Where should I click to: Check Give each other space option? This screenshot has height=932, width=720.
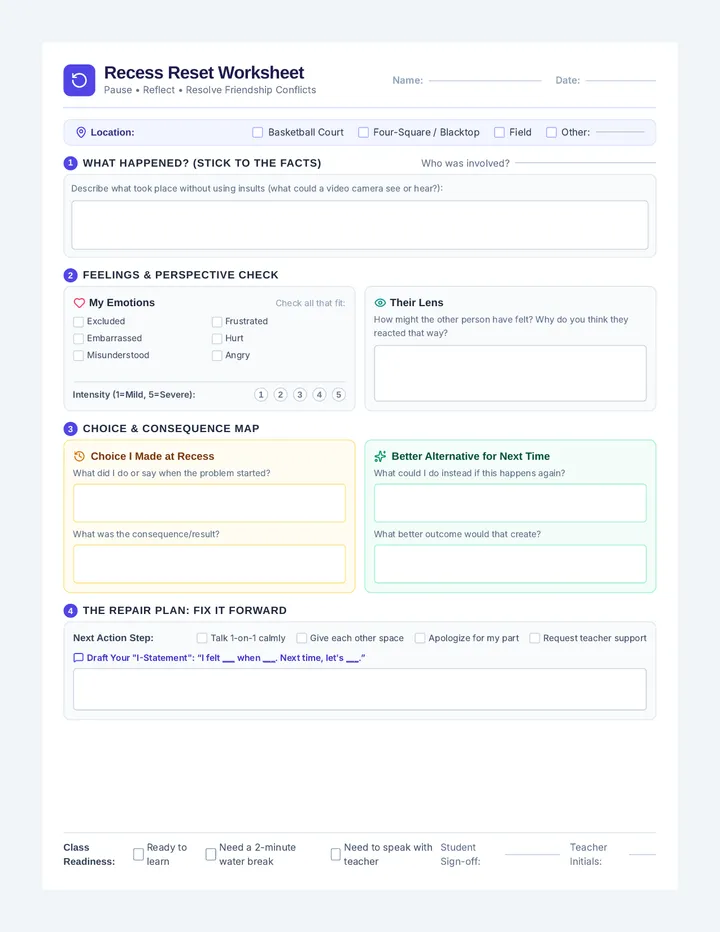(301, 638)
